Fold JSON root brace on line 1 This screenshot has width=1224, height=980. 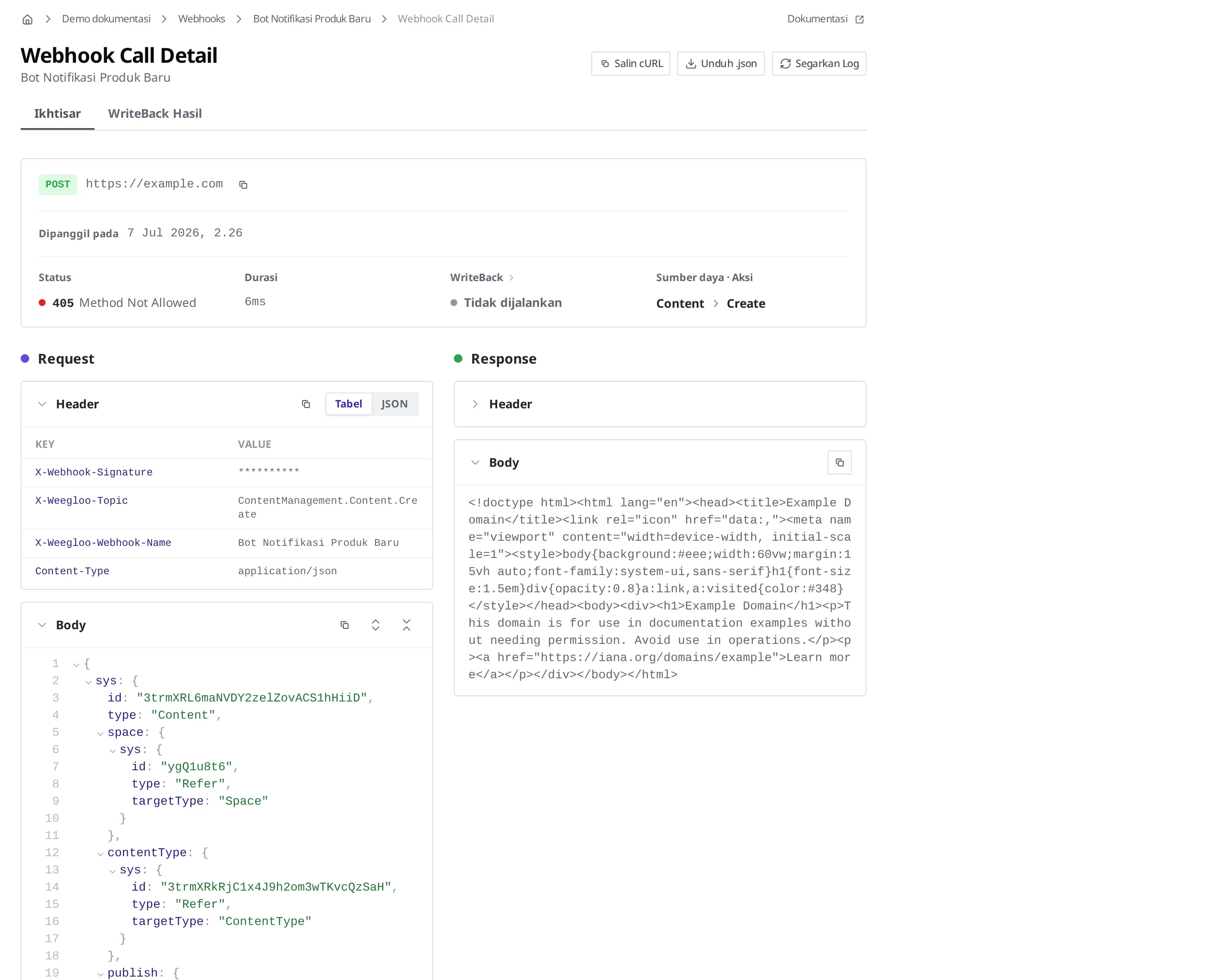[76, 665]
